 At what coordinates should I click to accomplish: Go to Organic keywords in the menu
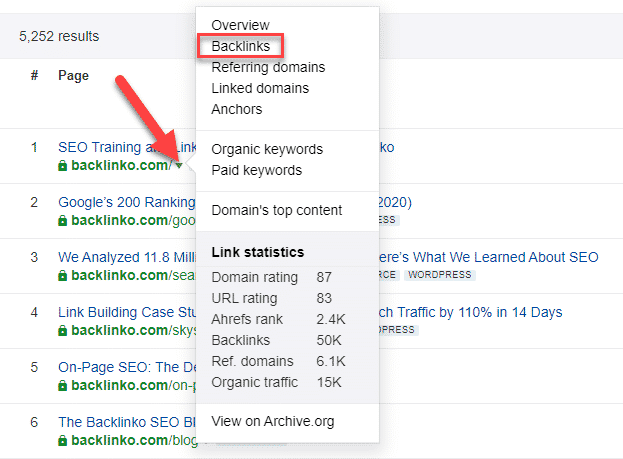[267, 149]
